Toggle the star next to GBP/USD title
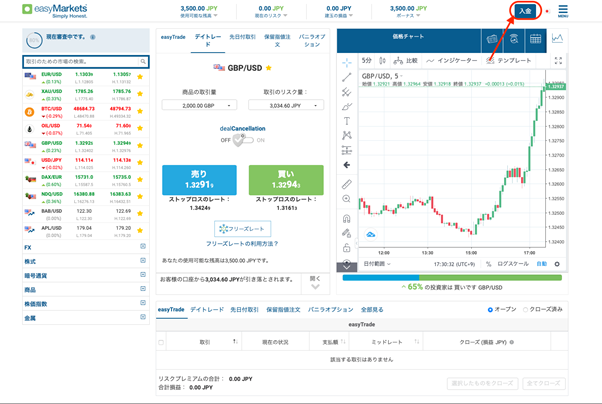The height and width of the screenshot is (404, 602). point(269,68)
